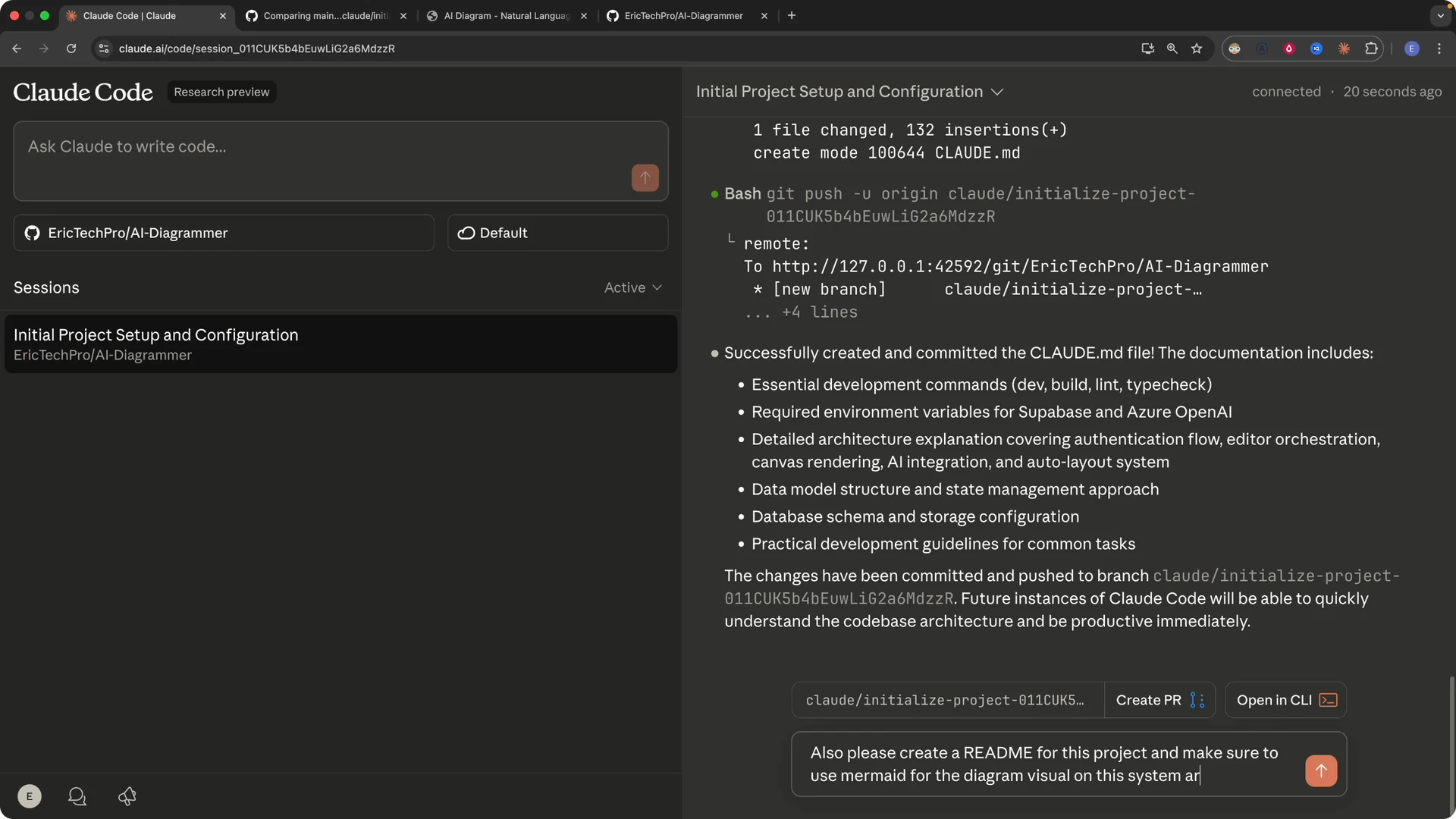The height and width of the screenshot is (819, 1456).
Task: Click the Claude extension starburst icon
Action: pyautogui.click(x=1344, y=49)
